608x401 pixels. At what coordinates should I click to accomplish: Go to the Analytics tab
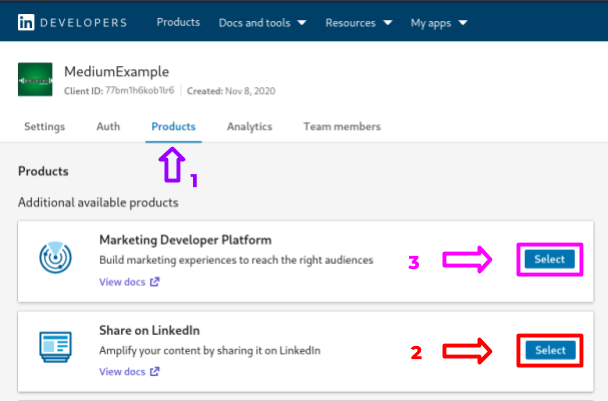[249, 127]
